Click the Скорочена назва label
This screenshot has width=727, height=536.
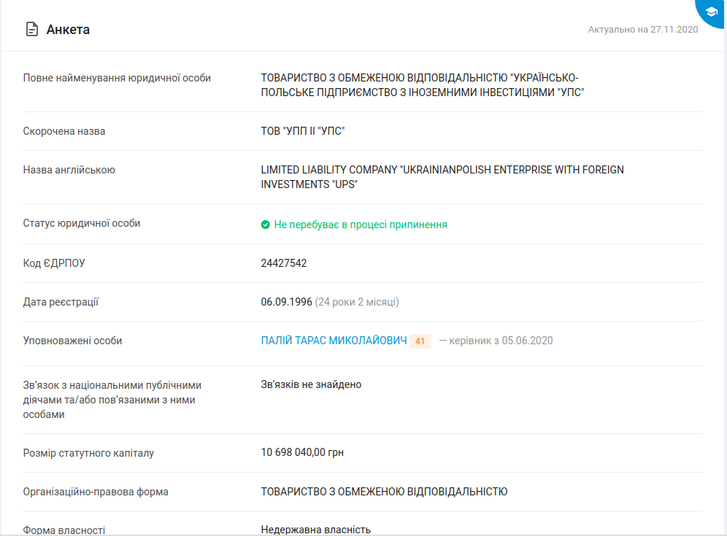click(64, 131)
